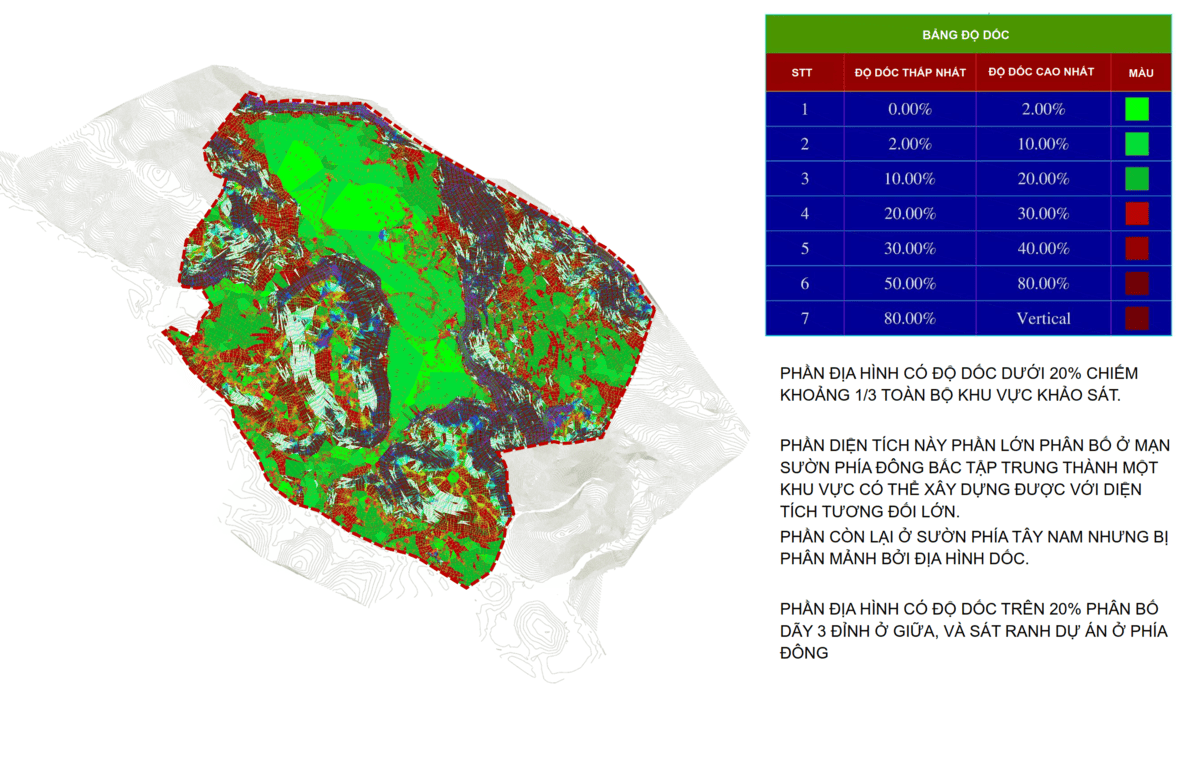Image resolution: width=1200 pixels, height=766 pixels.
Task: Select lowest slope value '20.00%' in row 4
Action: (x=911, y=213)
